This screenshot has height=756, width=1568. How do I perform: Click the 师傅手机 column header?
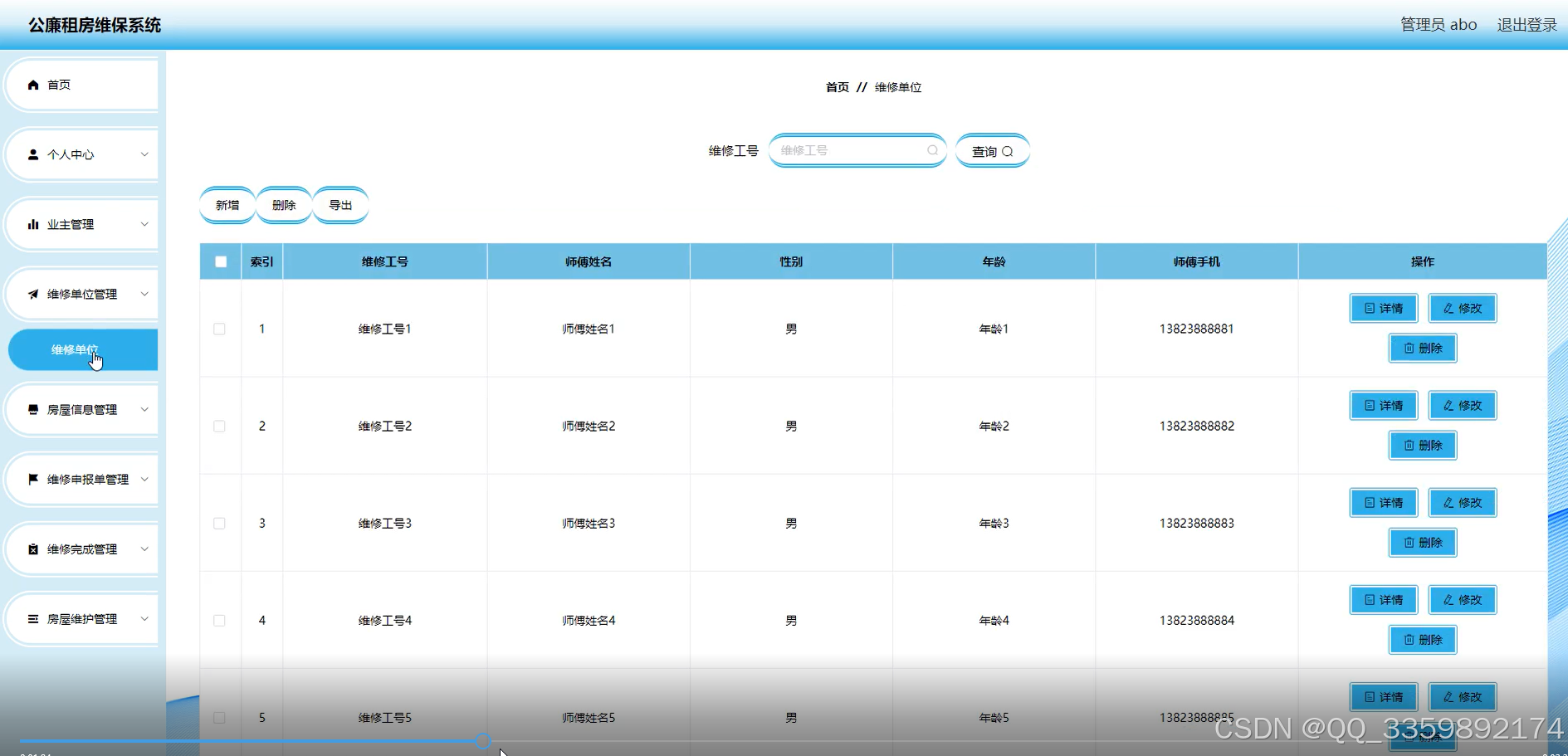1196,261
